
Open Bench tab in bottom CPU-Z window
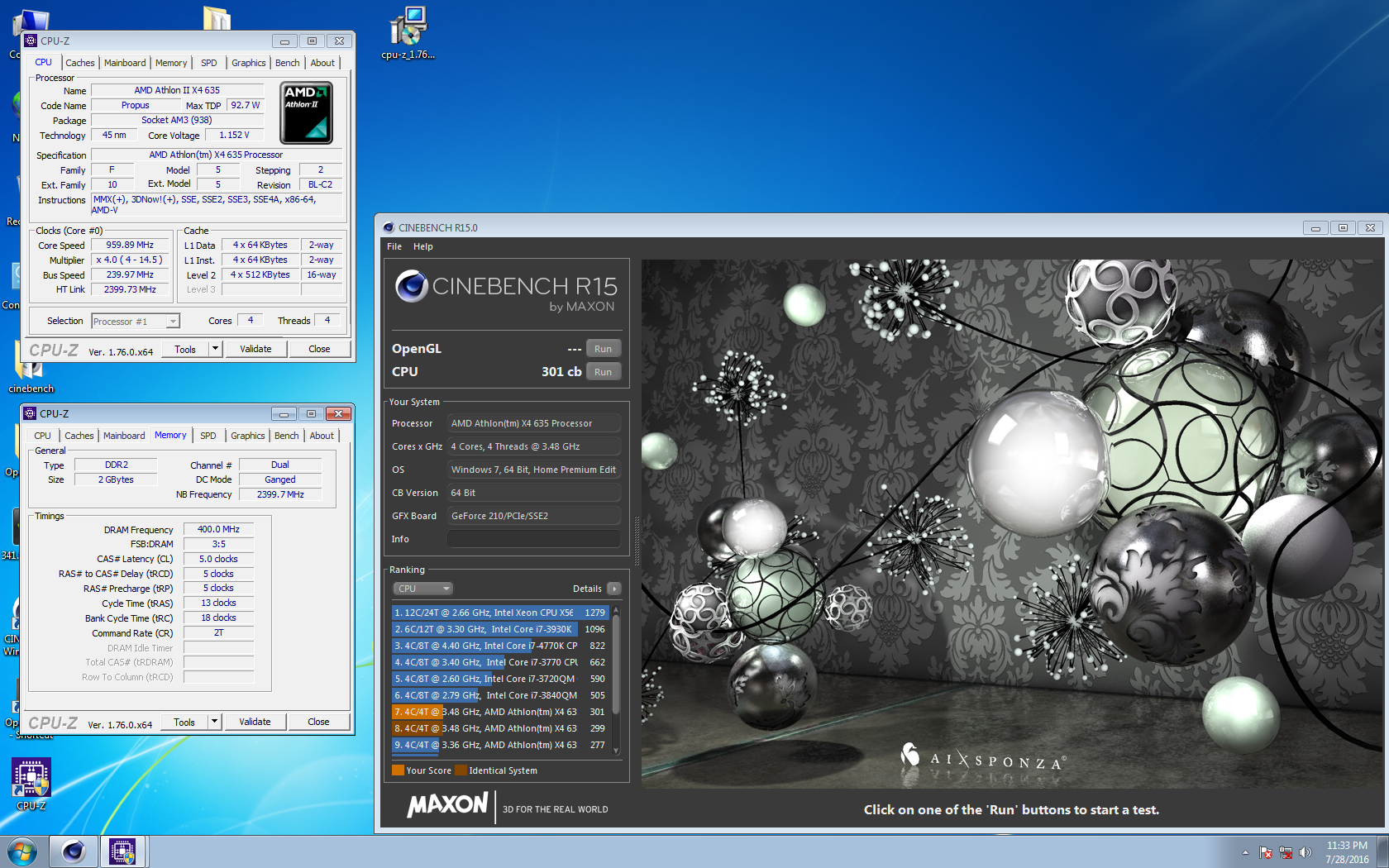tap(287, 436)
